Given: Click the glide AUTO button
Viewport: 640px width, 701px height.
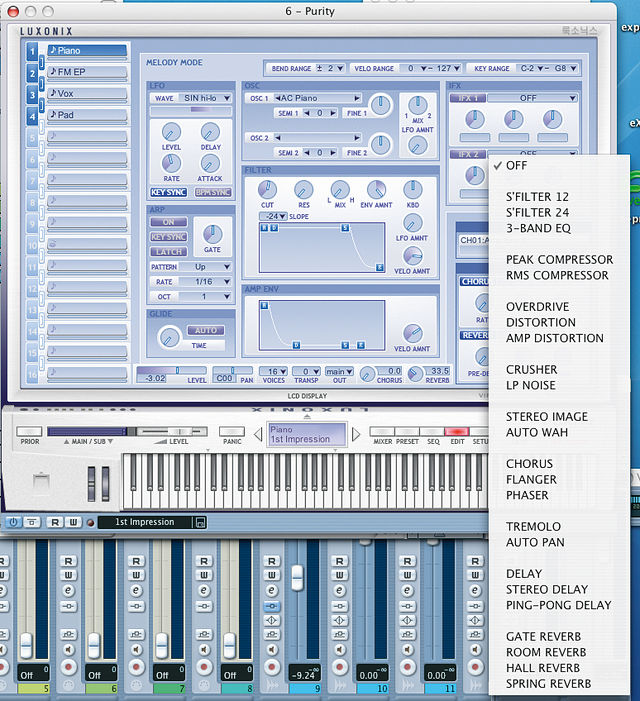Looking at the screenshot, I should [206, 330].
